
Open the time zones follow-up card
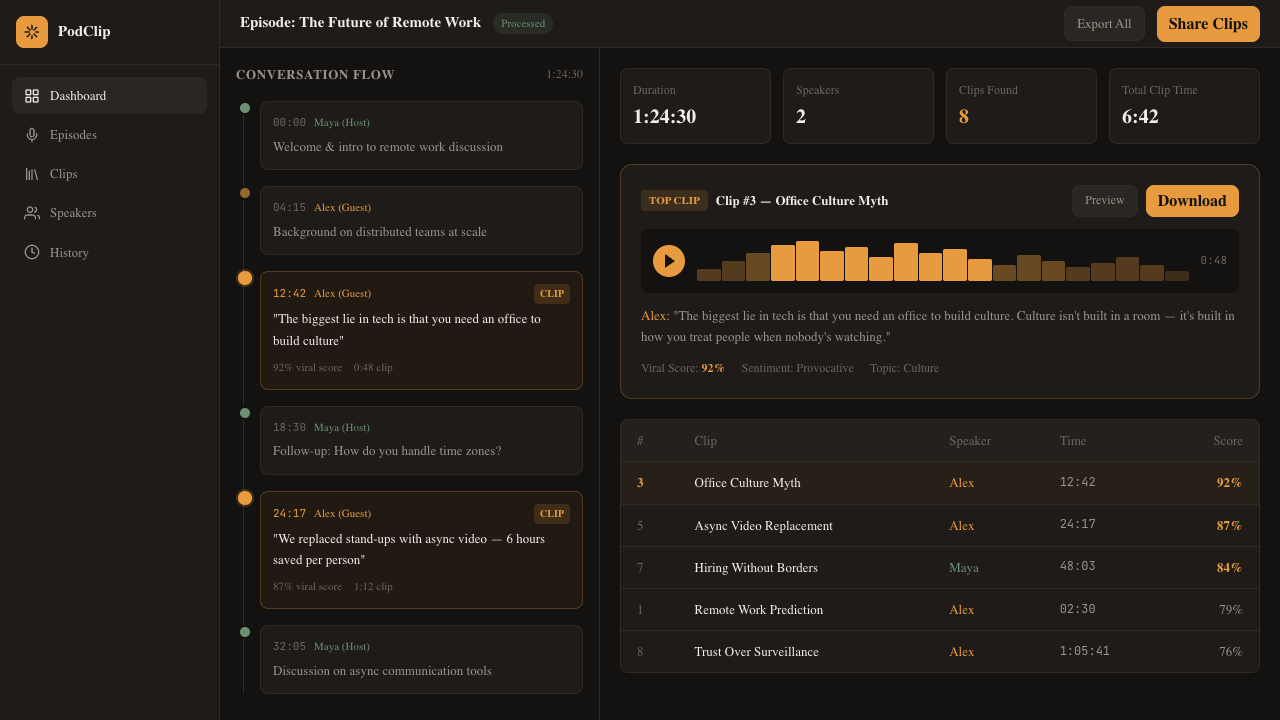coord(421,440)
